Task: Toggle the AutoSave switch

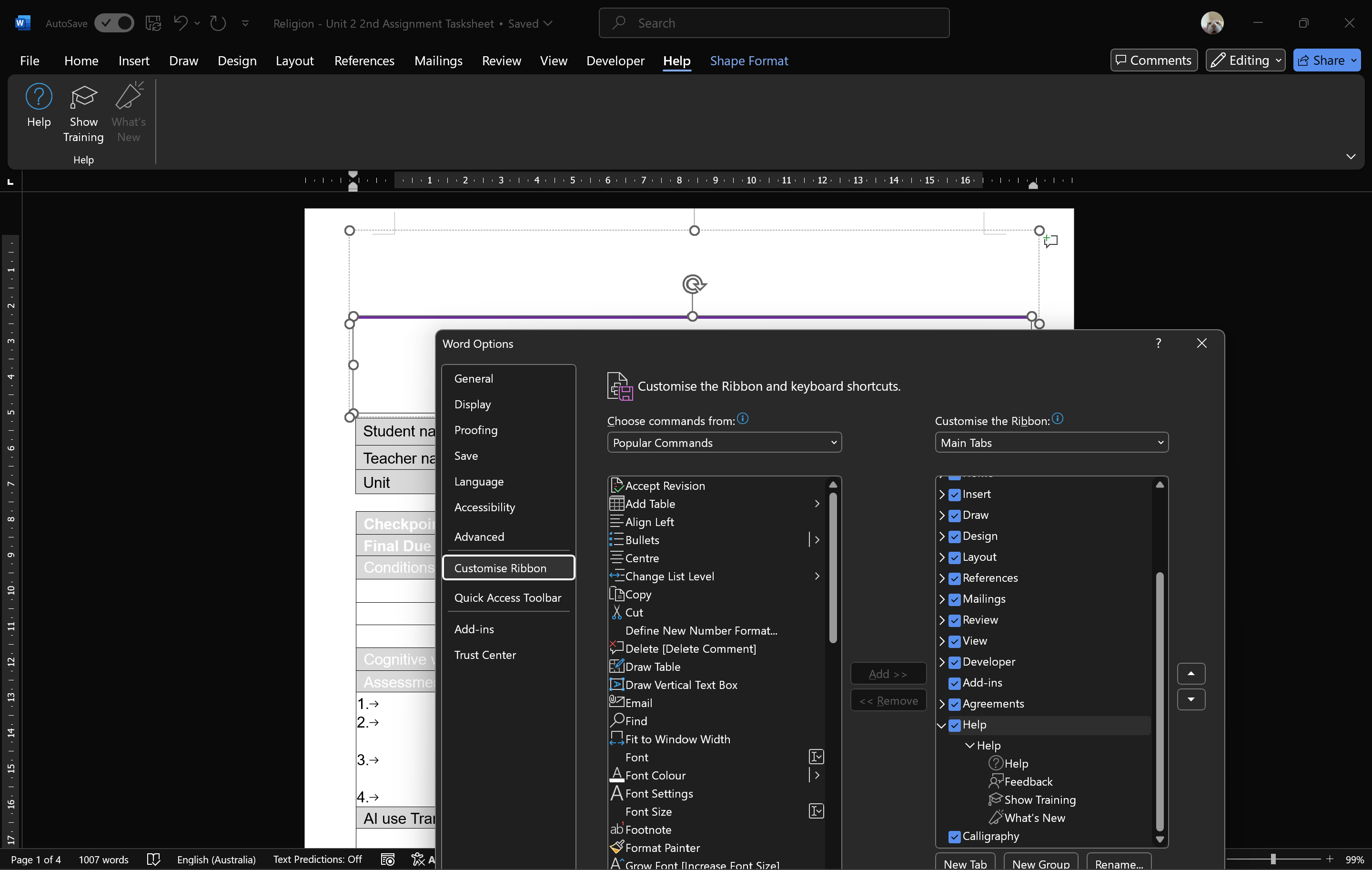Action: [x=114, y=23]
